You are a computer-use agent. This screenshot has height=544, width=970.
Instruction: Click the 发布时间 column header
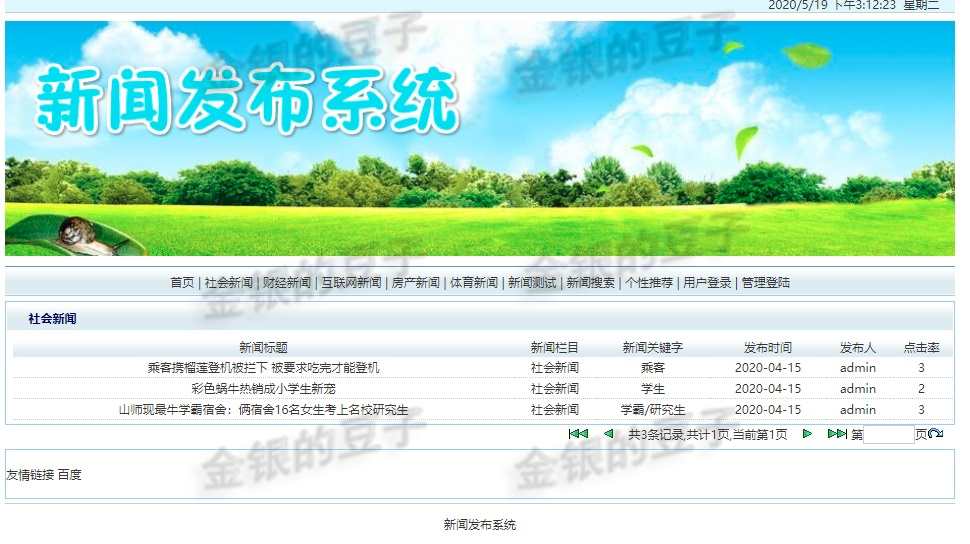[x=768, y=348]
